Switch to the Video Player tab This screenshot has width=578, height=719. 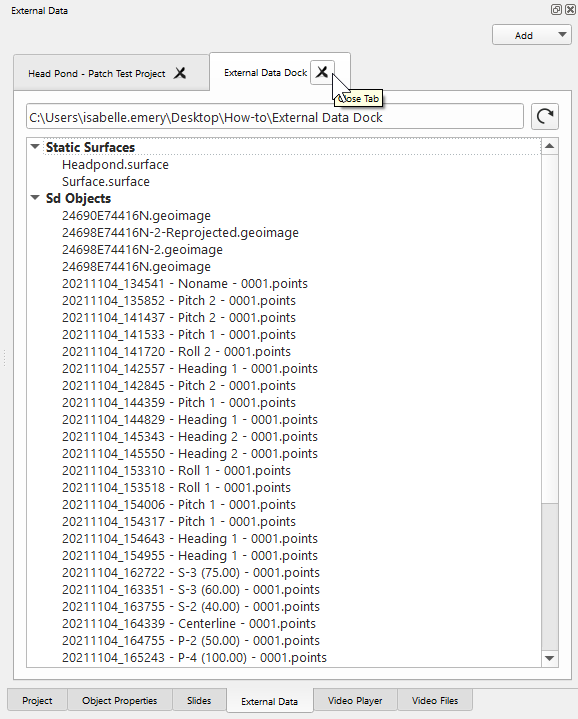tap(355, 700)
